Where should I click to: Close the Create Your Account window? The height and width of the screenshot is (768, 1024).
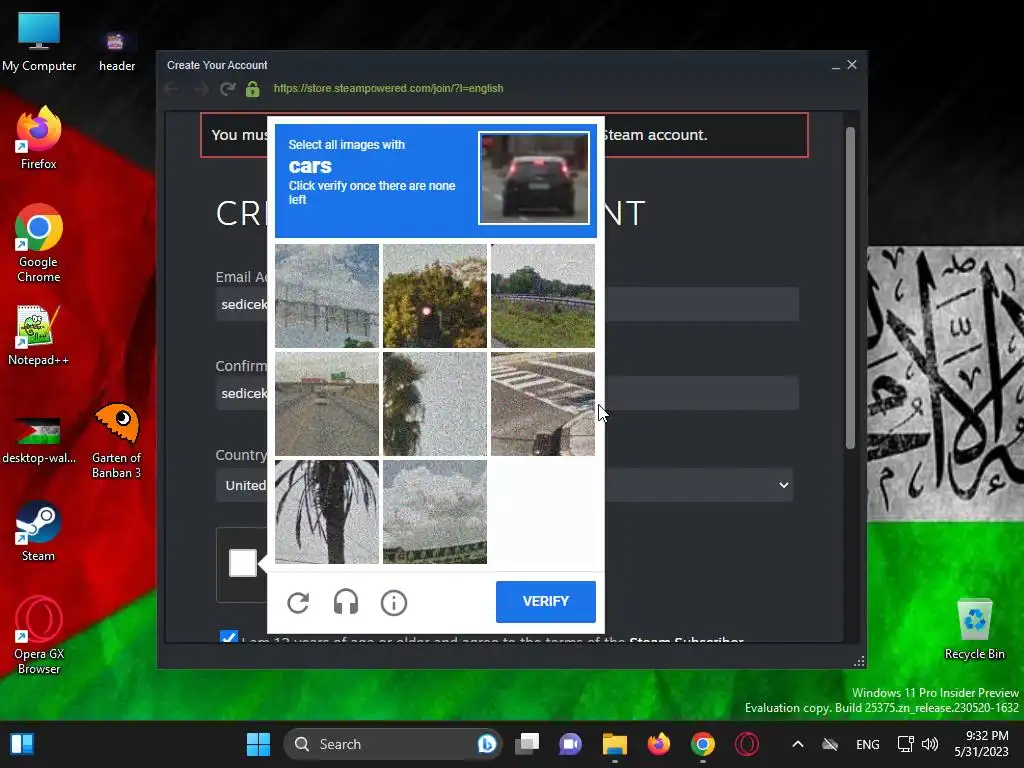(852, 65)
